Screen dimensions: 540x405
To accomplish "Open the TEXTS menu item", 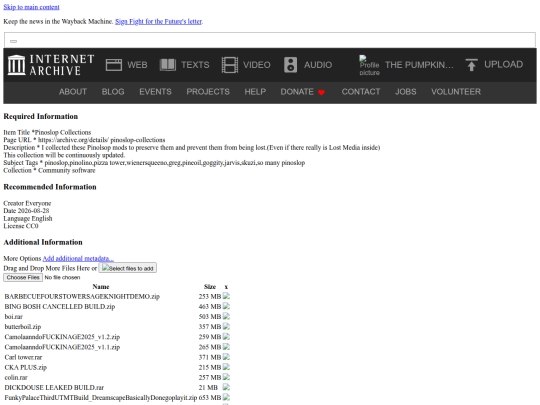I will pyautogui.click(x=195, y=65).
